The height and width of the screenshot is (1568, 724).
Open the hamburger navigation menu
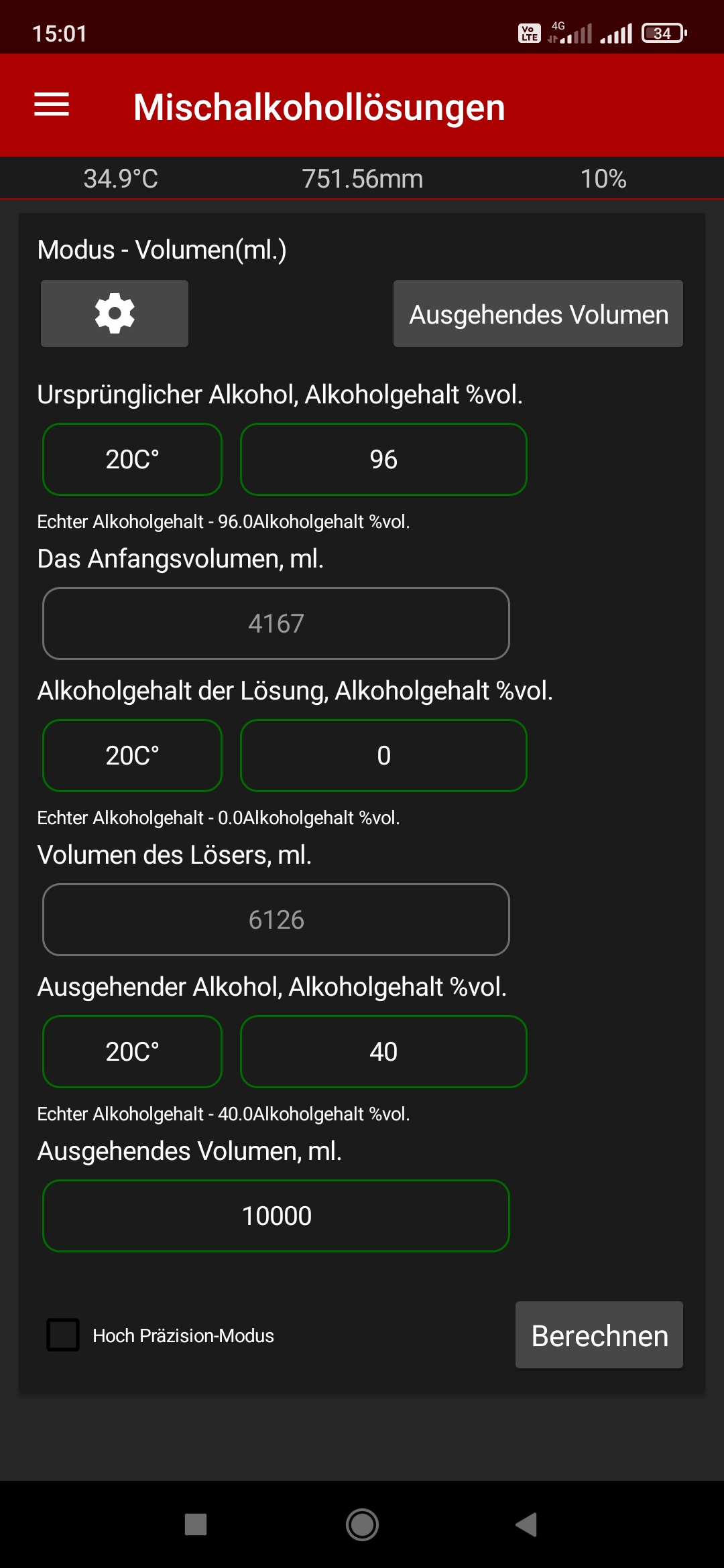[52, 105]
